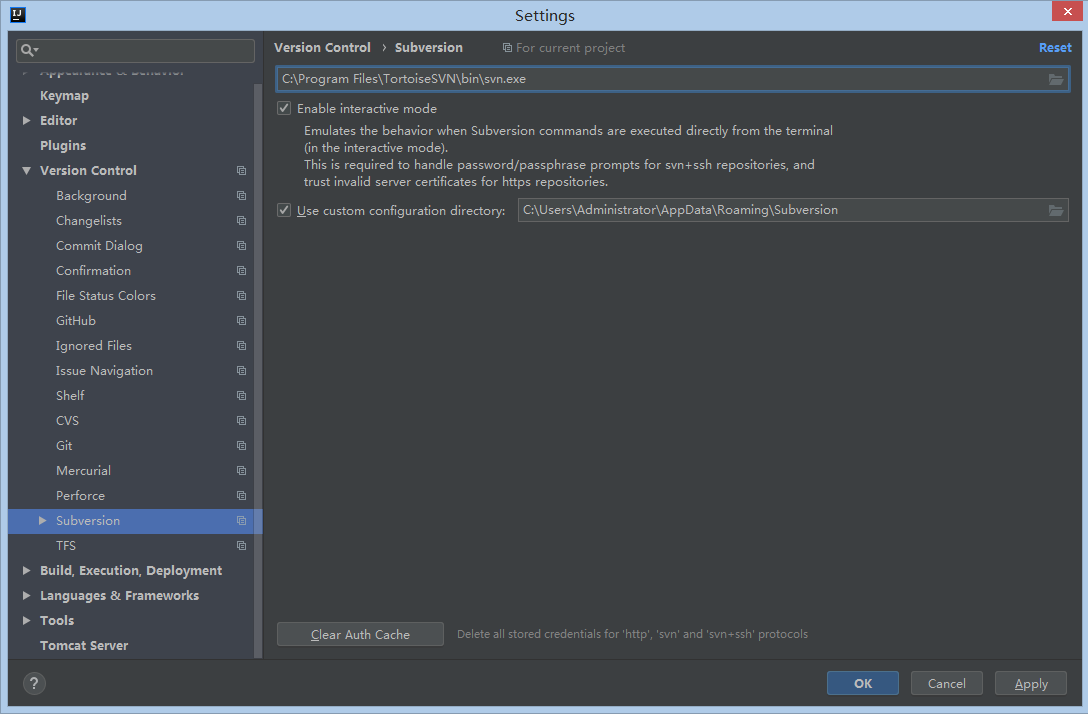Toggle Use custom configuration directory checkbox

(284, 210)
